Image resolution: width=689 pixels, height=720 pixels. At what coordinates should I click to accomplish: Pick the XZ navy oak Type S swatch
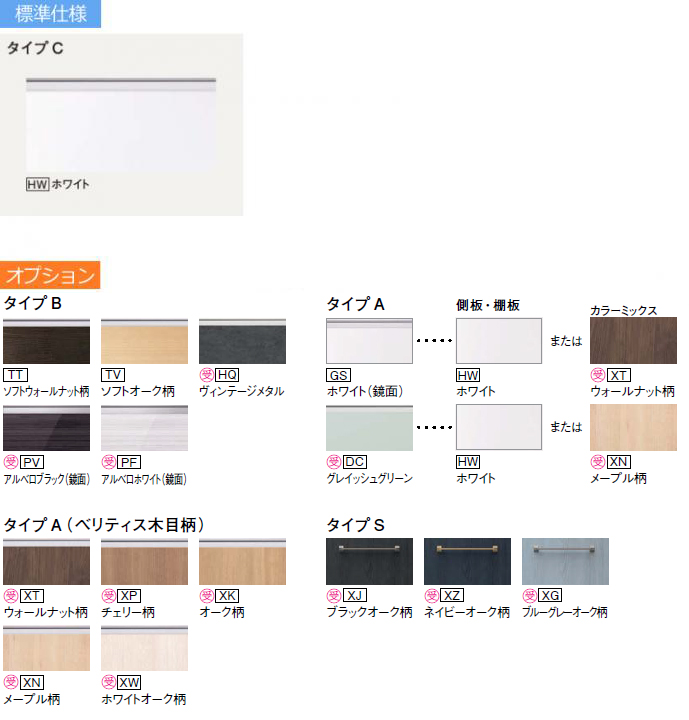click(467, 561)
